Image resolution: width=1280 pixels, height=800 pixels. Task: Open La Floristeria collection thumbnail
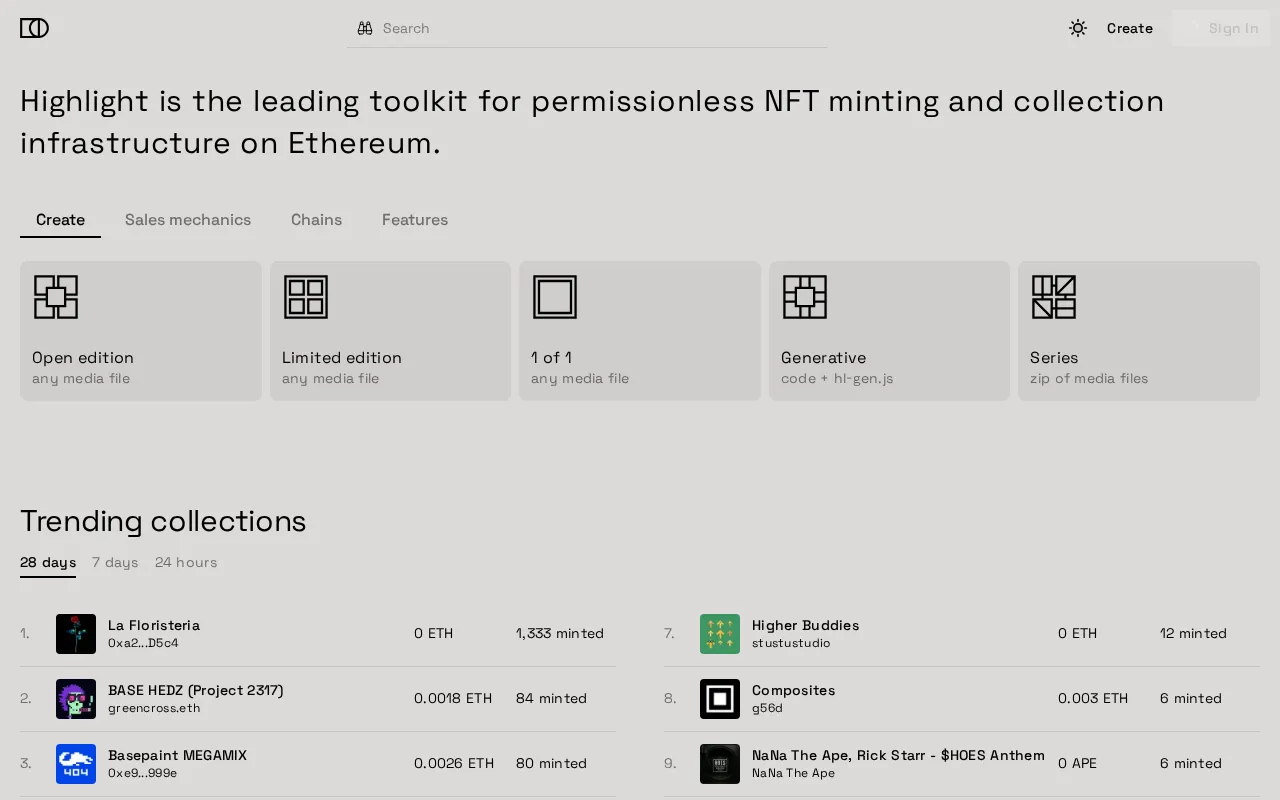pyautogui.click(x=76, y=634)
